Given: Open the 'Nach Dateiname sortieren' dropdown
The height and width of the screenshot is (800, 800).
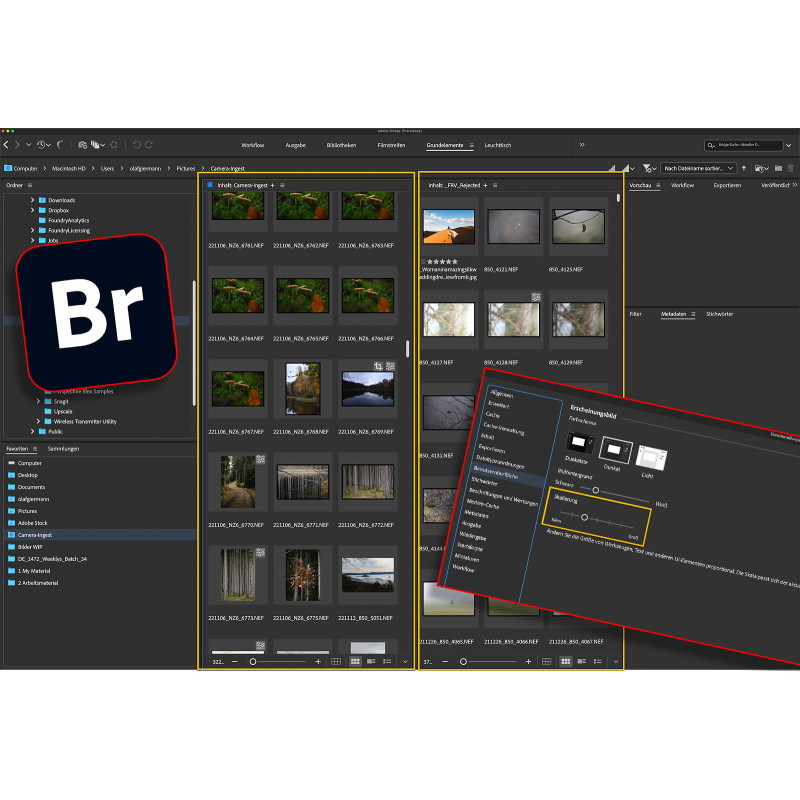Looking at the screenshot, I should pyautogui.click(x=699, y=168).
